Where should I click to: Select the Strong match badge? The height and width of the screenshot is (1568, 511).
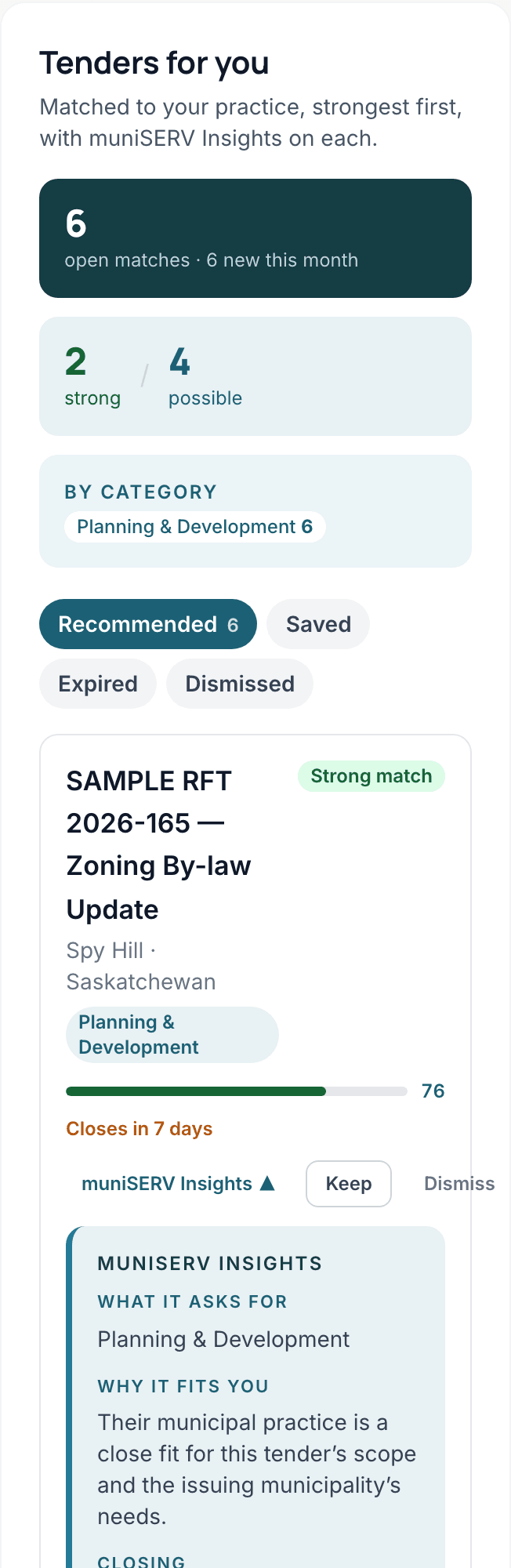[x=371, y=776]
